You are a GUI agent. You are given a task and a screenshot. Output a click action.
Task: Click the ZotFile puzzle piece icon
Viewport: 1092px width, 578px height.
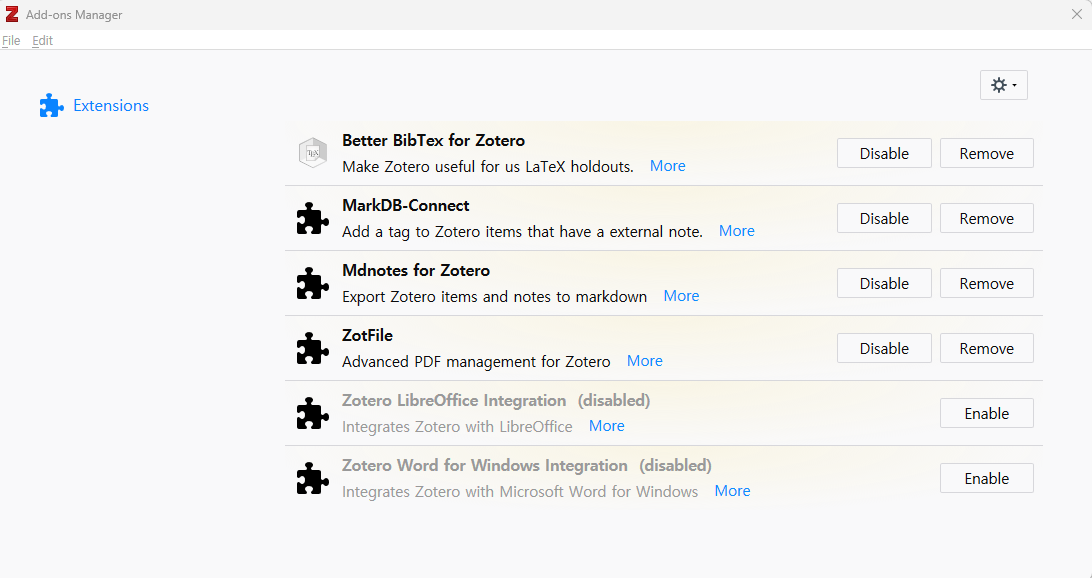313,348
